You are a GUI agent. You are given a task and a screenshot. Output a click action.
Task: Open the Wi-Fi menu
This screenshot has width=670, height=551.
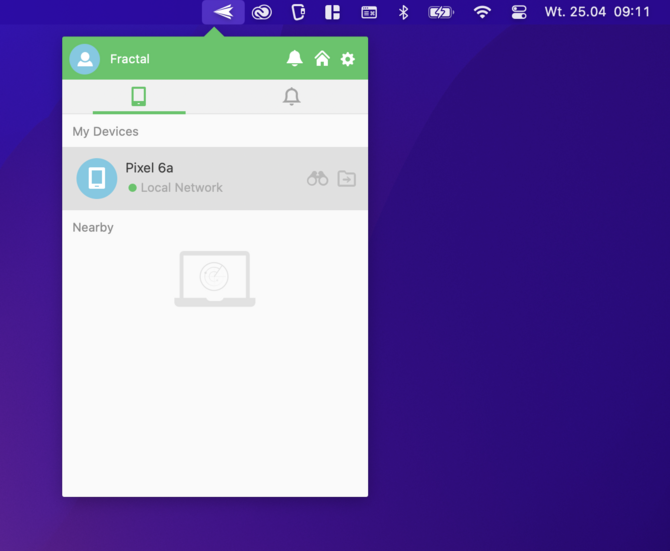tap(482, 12)
